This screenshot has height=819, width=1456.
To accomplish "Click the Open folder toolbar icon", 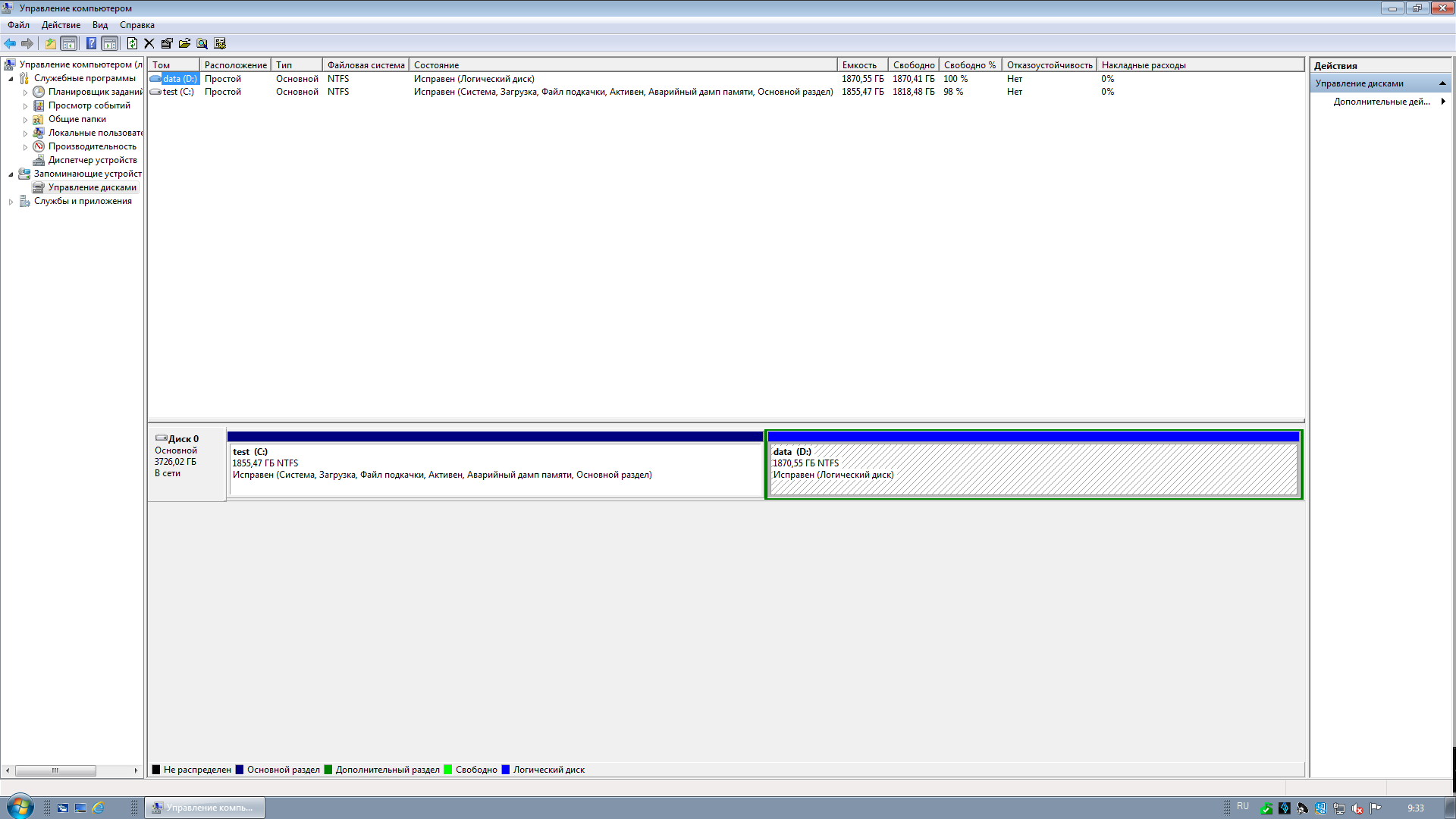I will tap(184, 44).
